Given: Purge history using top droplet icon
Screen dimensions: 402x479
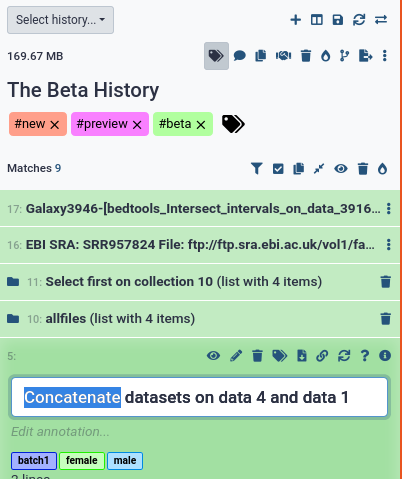Looking at the screenshot, I should (x=325, y=56).
